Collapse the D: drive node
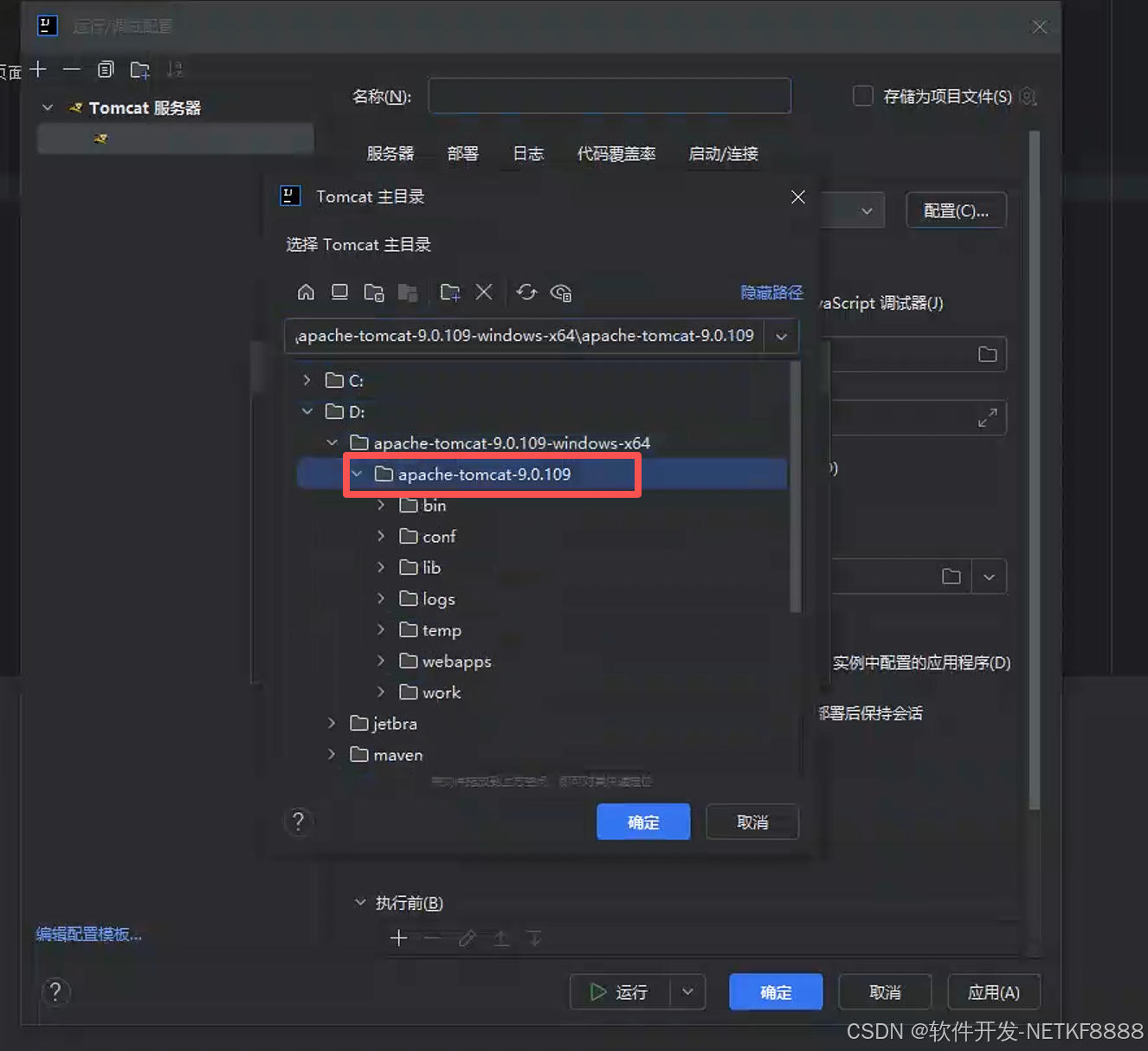This screenshot has height=1051, width=1148. point(306,411)
